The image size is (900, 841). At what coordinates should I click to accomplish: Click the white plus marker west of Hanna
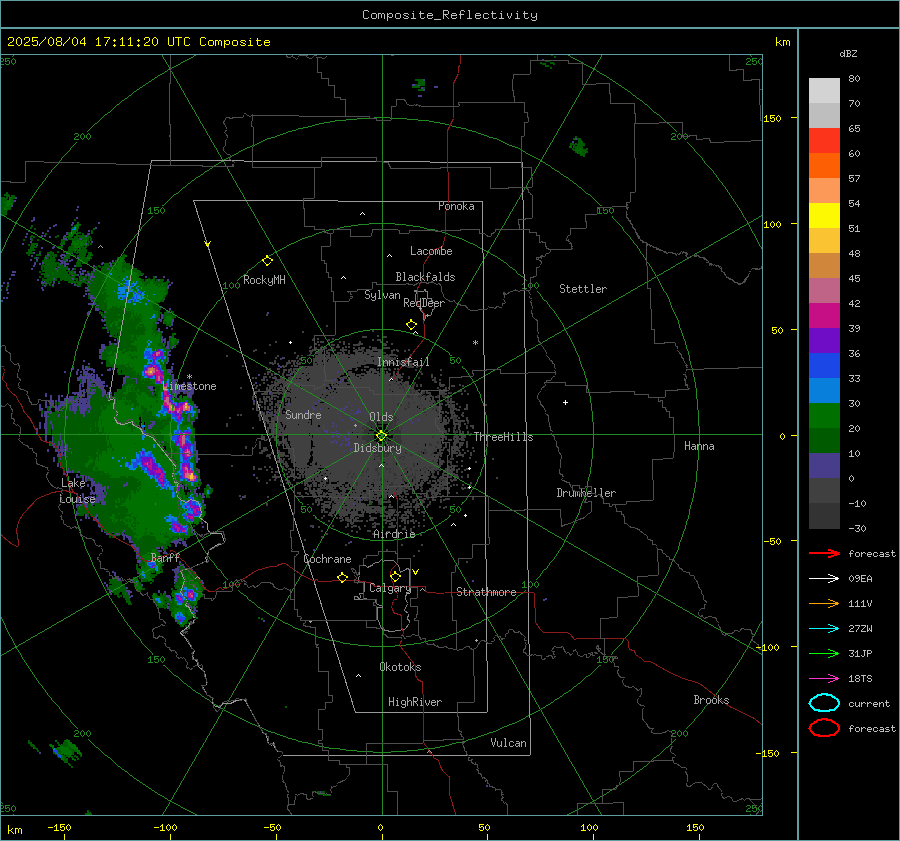coord(565,402)
